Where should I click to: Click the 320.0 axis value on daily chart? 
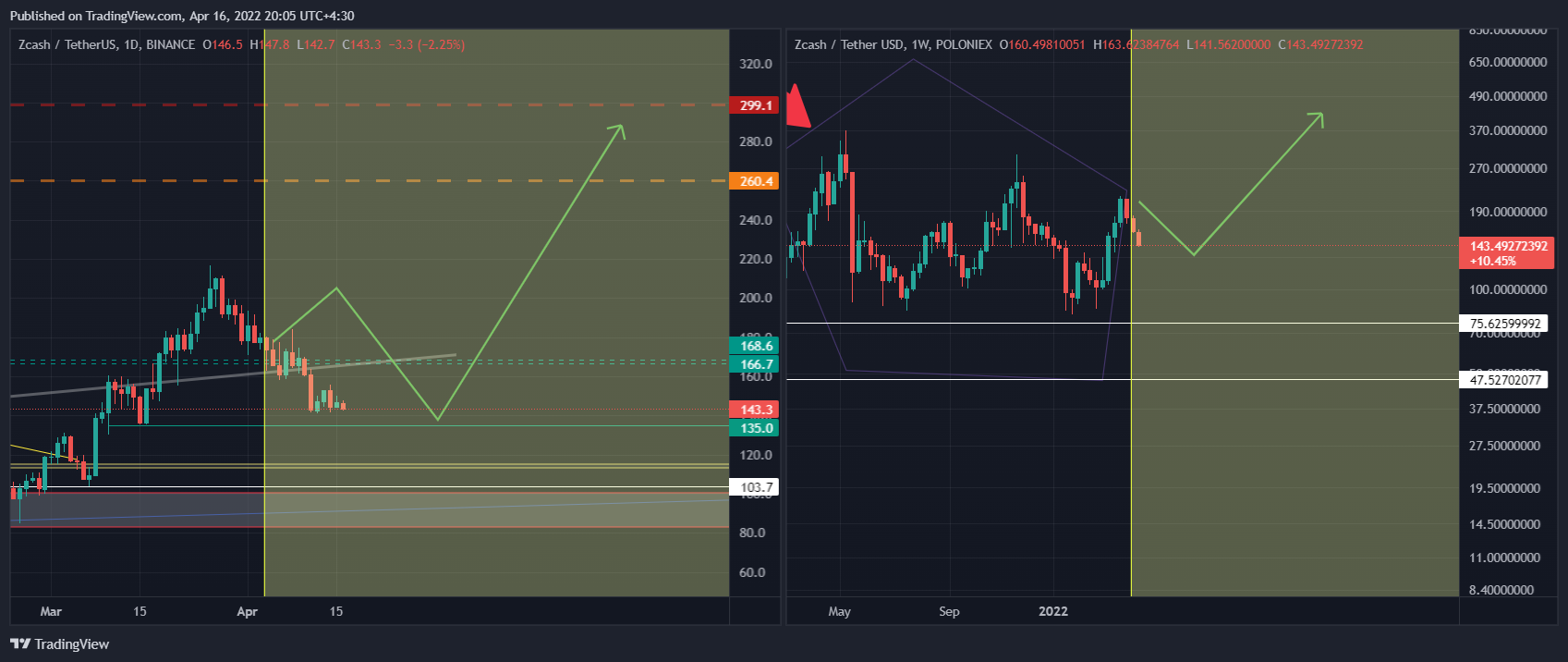tap(756, 64)
